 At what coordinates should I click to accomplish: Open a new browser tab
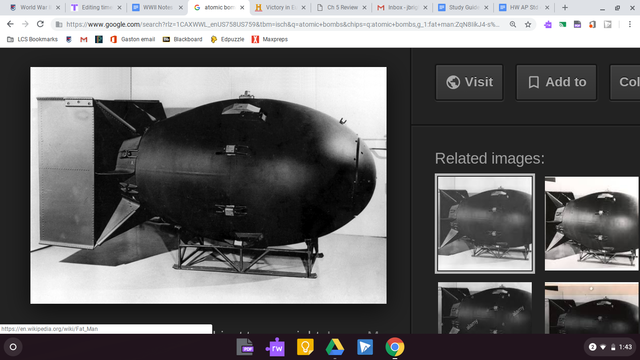[565, 7]
